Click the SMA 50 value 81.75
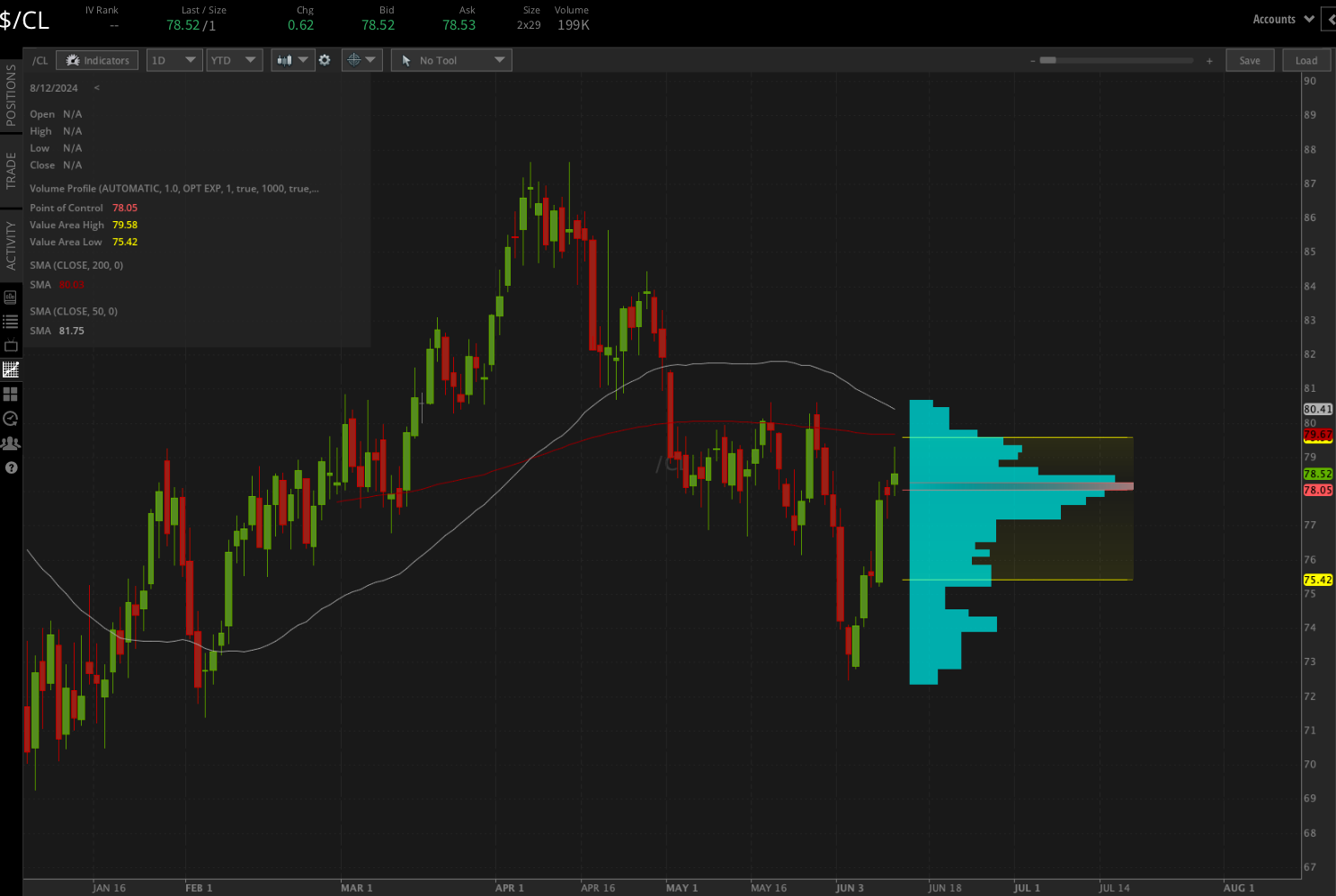Image resolution: width=1336 pixels, height=896 pixels. pos(72,331)
